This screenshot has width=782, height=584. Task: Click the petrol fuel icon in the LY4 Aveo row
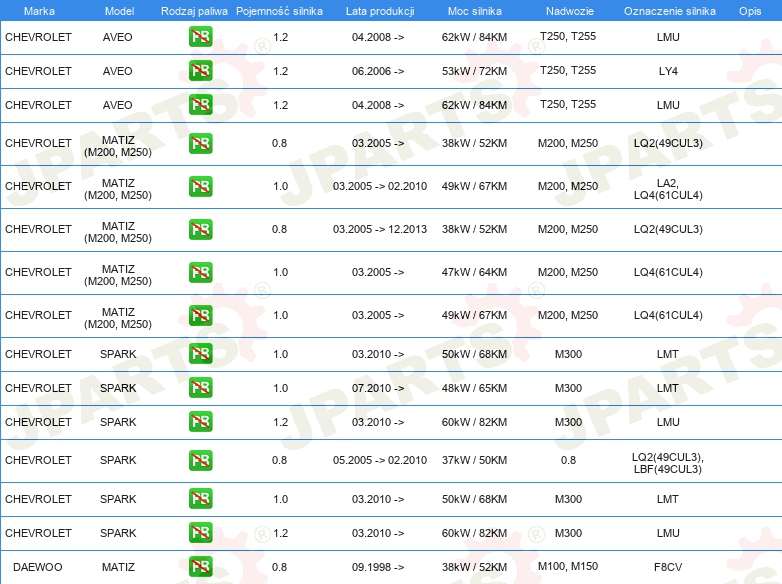(x=200, y=71)
